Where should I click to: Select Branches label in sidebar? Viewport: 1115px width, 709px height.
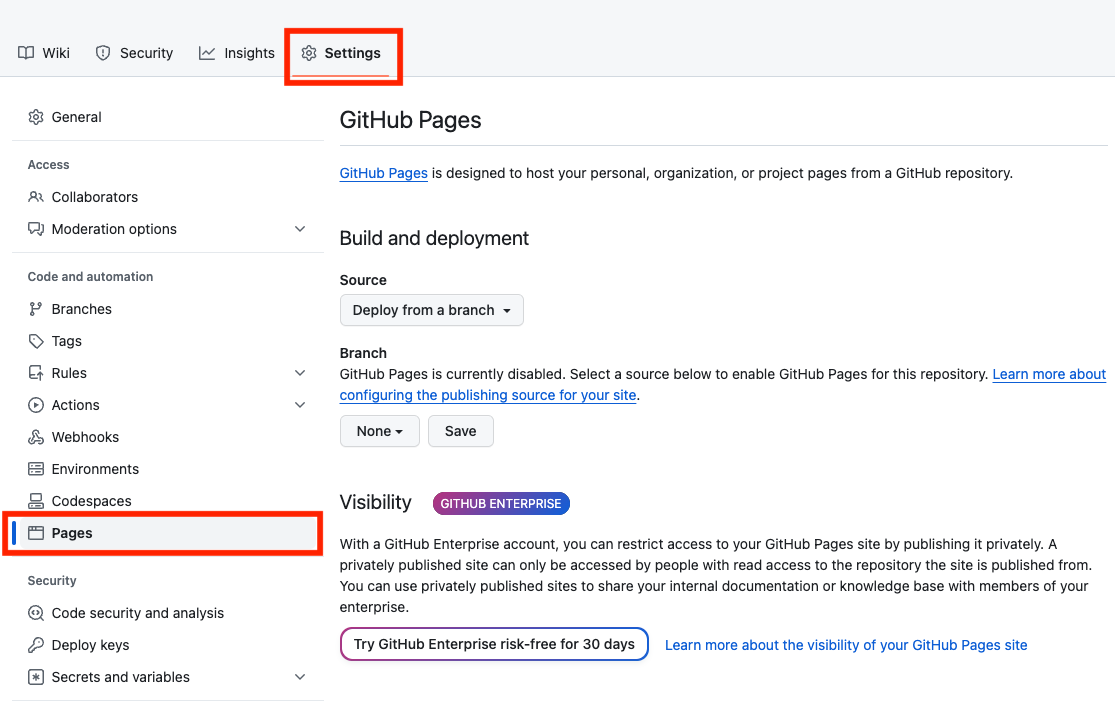tap(82, 309)
